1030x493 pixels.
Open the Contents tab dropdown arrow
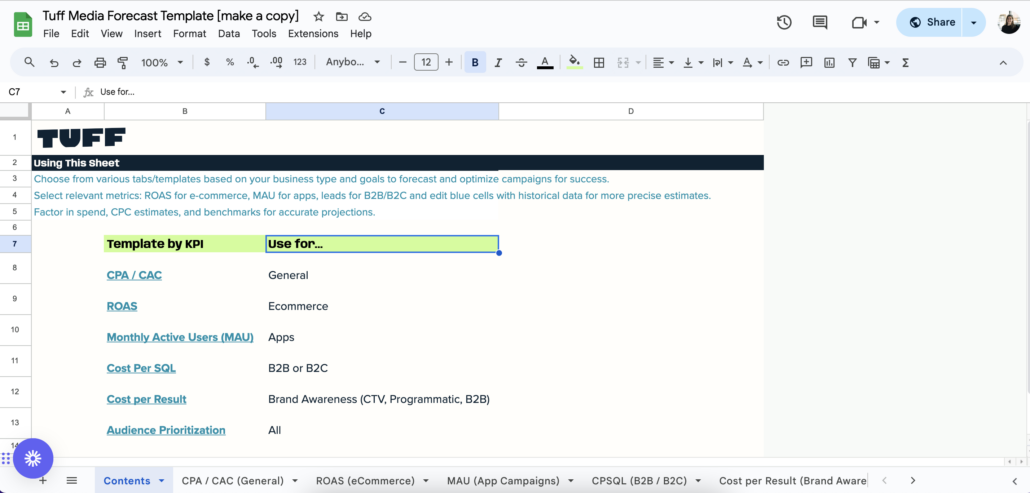click(161, 481)
